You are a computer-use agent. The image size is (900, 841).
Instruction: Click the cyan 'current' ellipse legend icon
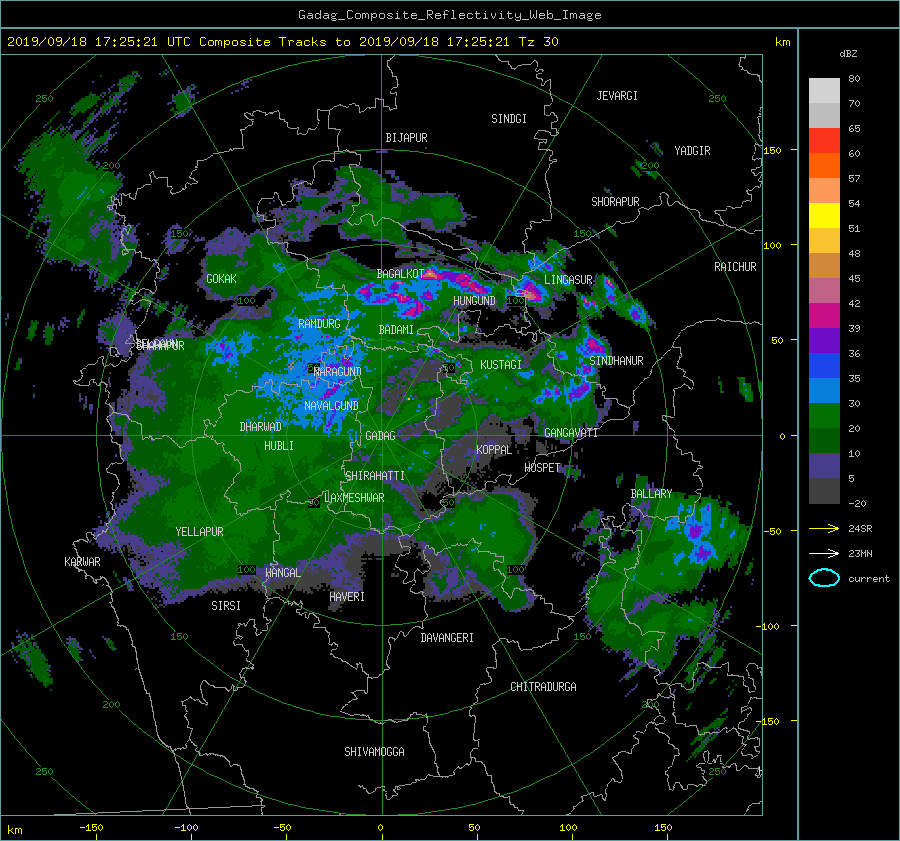(x=824, y=578)
